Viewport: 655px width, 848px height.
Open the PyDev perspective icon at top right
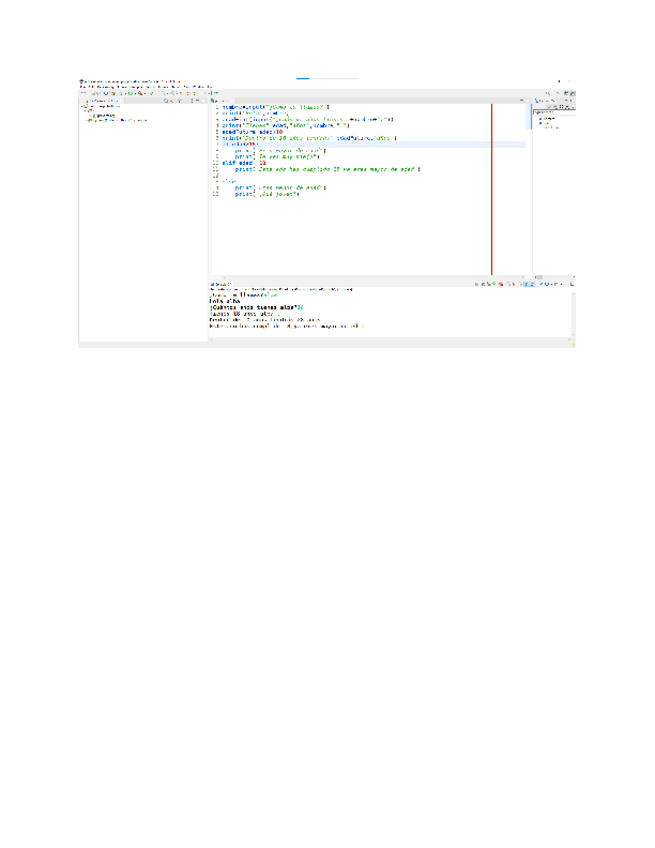click(x=571, y=93)
